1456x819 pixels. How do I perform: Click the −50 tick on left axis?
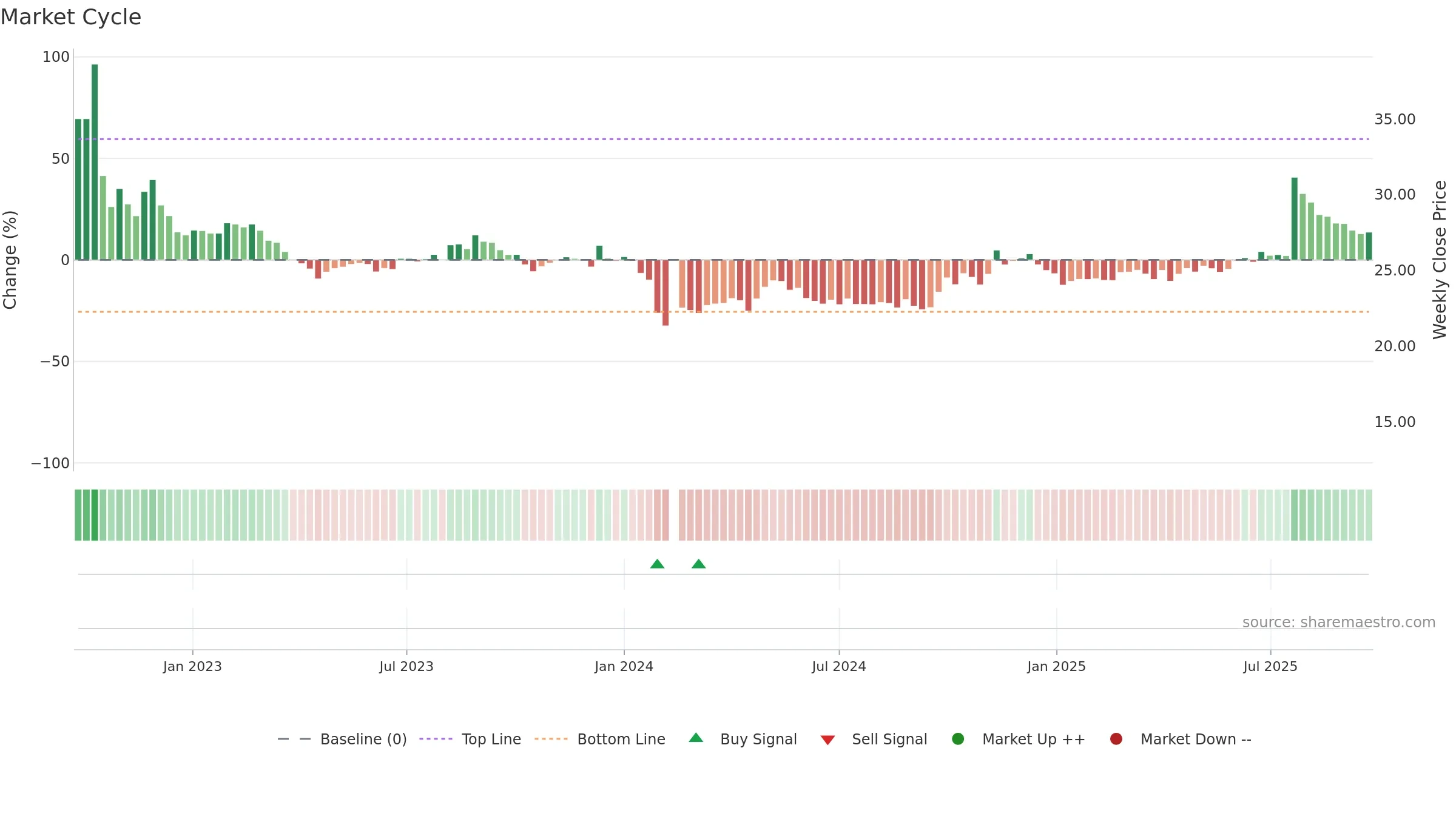[x=55, y=362]
